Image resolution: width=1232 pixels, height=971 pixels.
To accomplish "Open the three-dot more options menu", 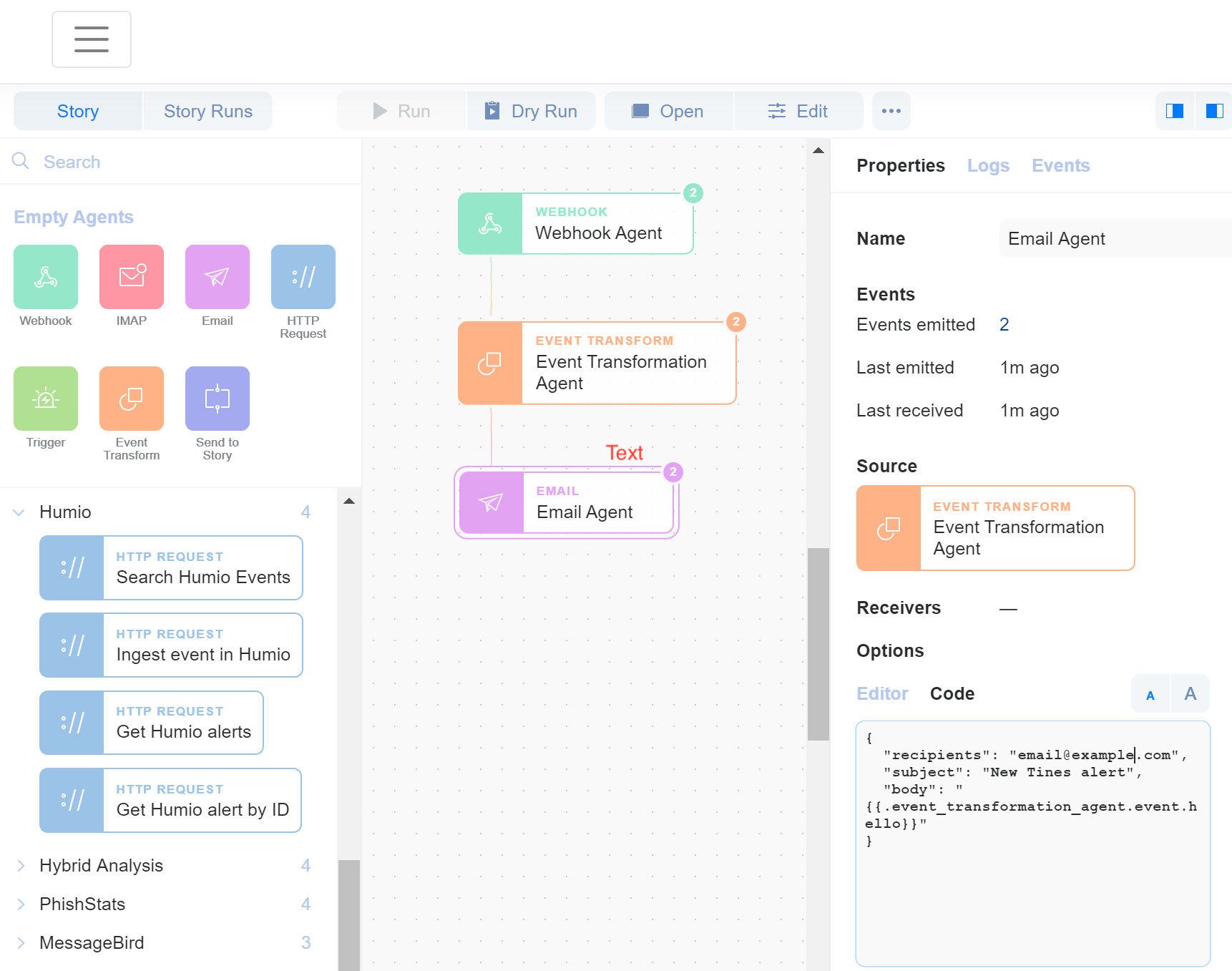I will 891,111.
